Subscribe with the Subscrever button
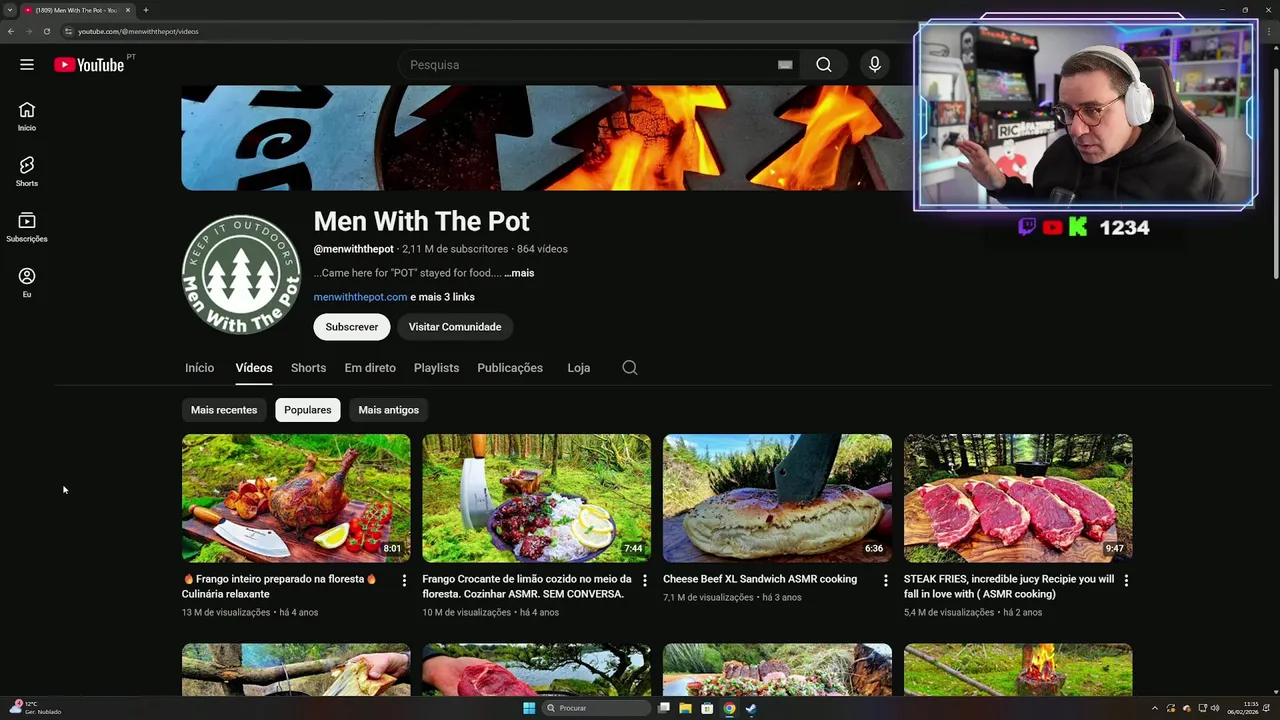Image resolution: width=1280 pixels, height=720 pixels. click(352, 327)
